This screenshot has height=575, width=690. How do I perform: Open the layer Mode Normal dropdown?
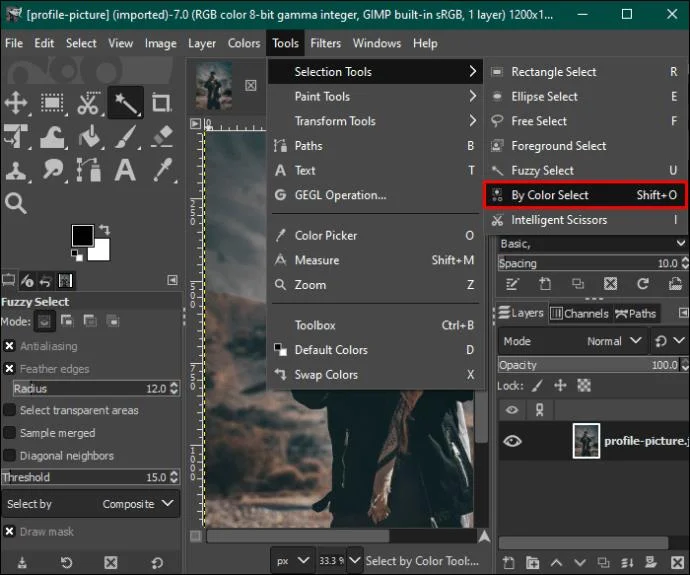573,341
